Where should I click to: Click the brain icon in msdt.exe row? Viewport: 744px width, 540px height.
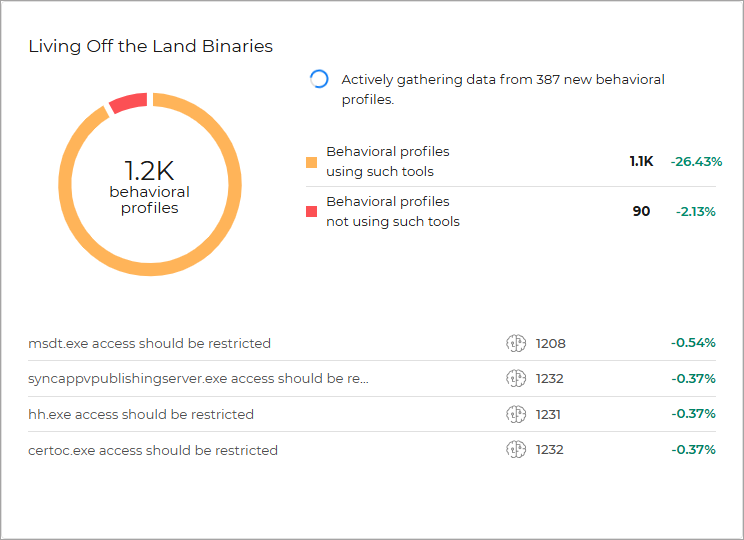[516, 343]
